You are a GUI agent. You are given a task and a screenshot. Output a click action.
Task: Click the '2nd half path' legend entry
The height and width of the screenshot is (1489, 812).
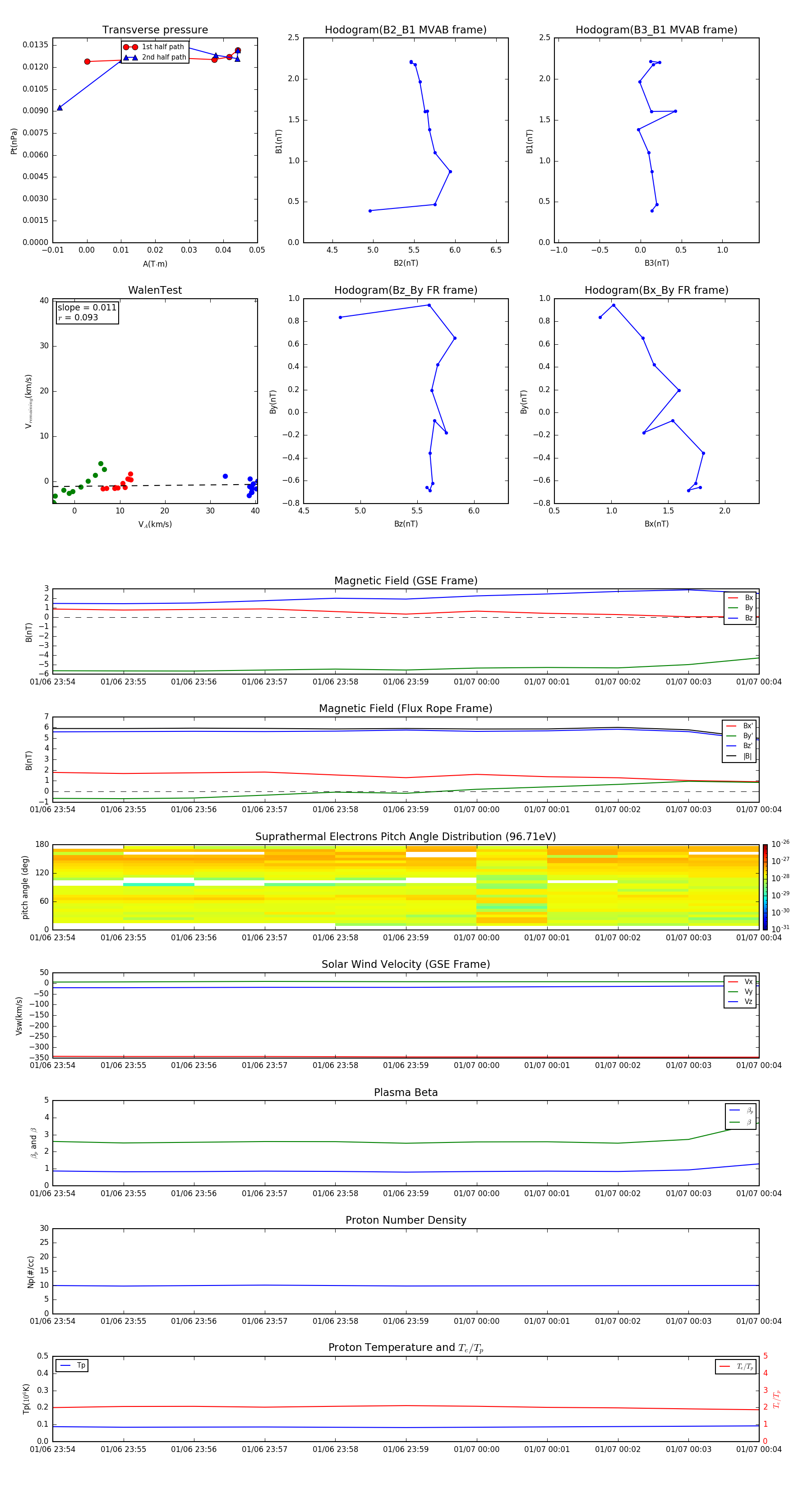155,57
